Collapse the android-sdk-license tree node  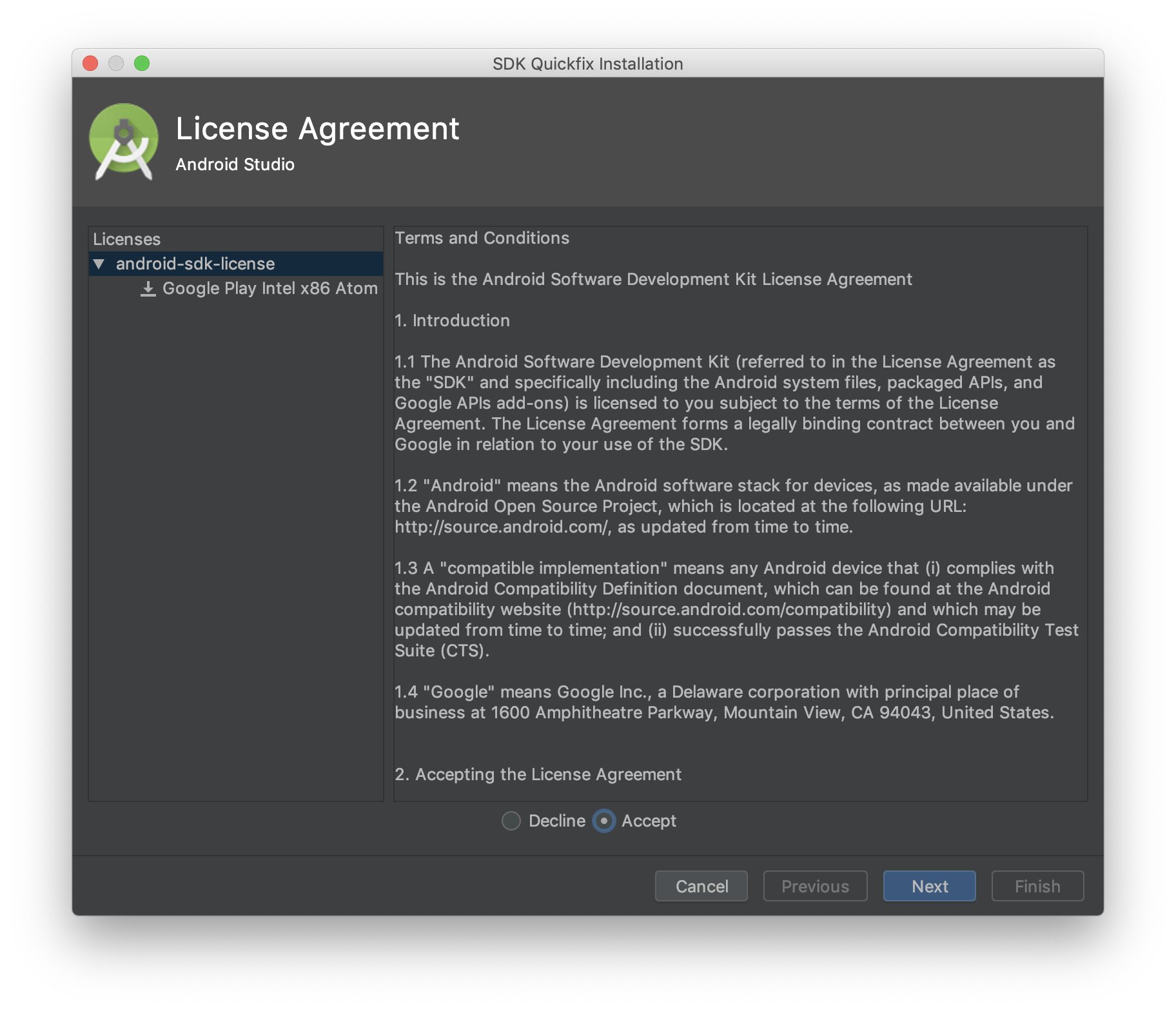[x=99, y=264]
